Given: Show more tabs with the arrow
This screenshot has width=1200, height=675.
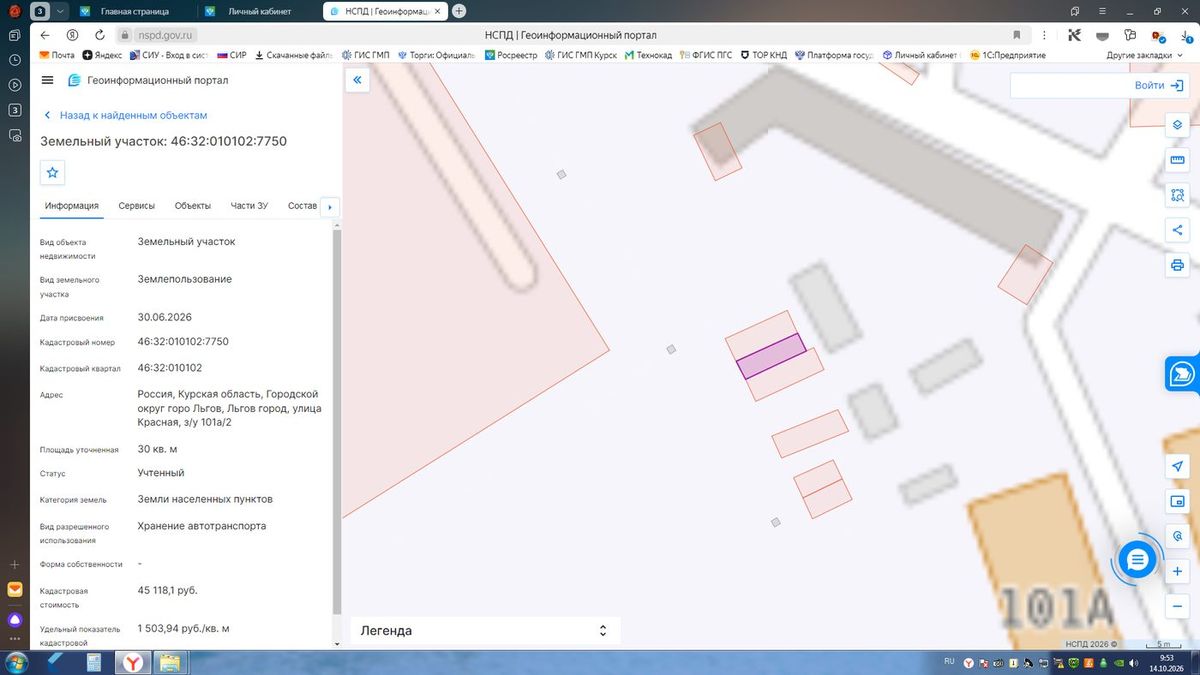Looking at the screenshot, I should tap(330, 207).
